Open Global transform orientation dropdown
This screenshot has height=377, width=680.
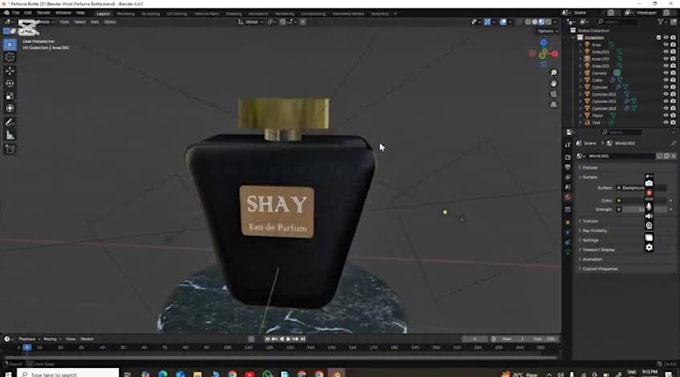251,22
